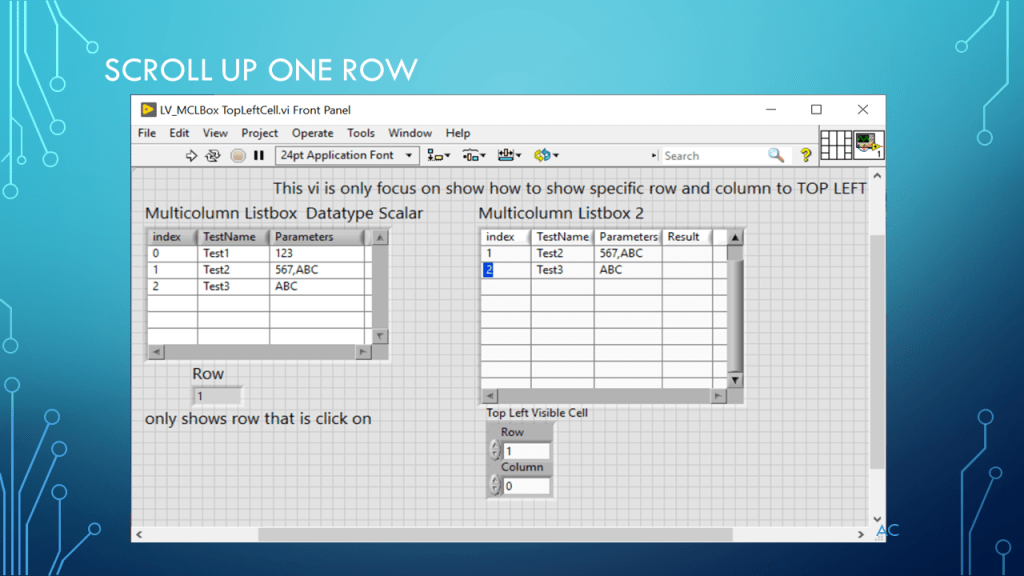Click the Run arrow button
This screenshot has width=1024, height=576.
tap(192, 156)
